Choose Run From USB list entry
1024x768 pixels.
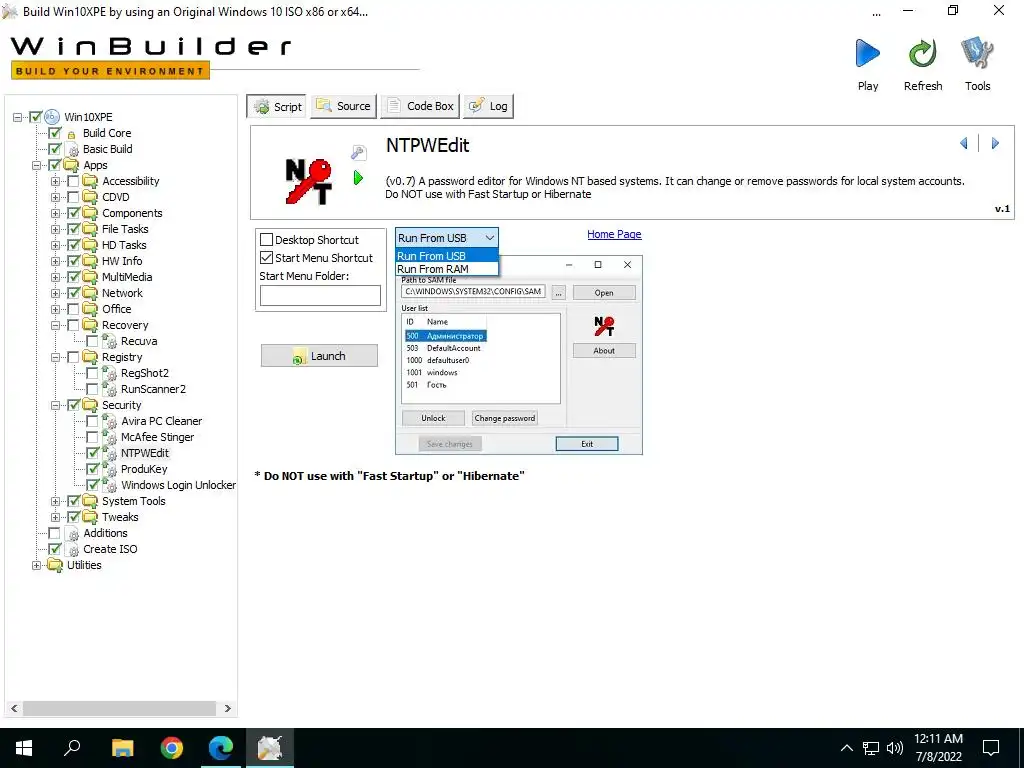447,256
